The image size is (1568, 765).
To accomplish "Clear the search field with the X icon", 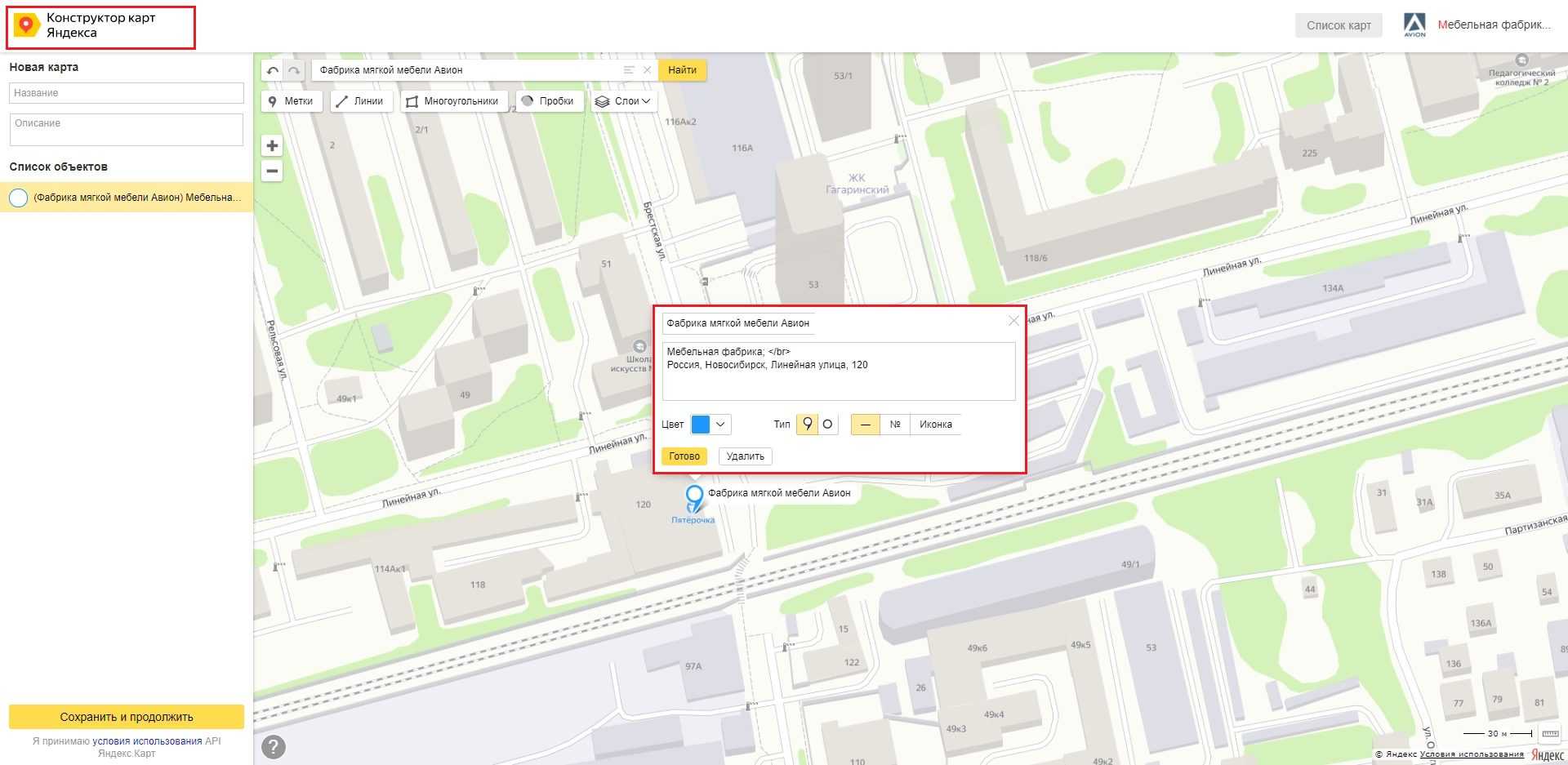I will pyautogui.click(x=647, y=70).
